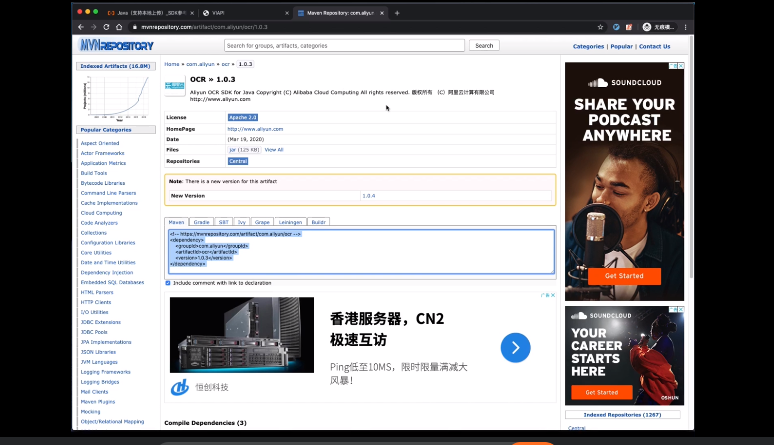Close the Java SDK tab
The image size is (774, 445).
coord(192,13)
